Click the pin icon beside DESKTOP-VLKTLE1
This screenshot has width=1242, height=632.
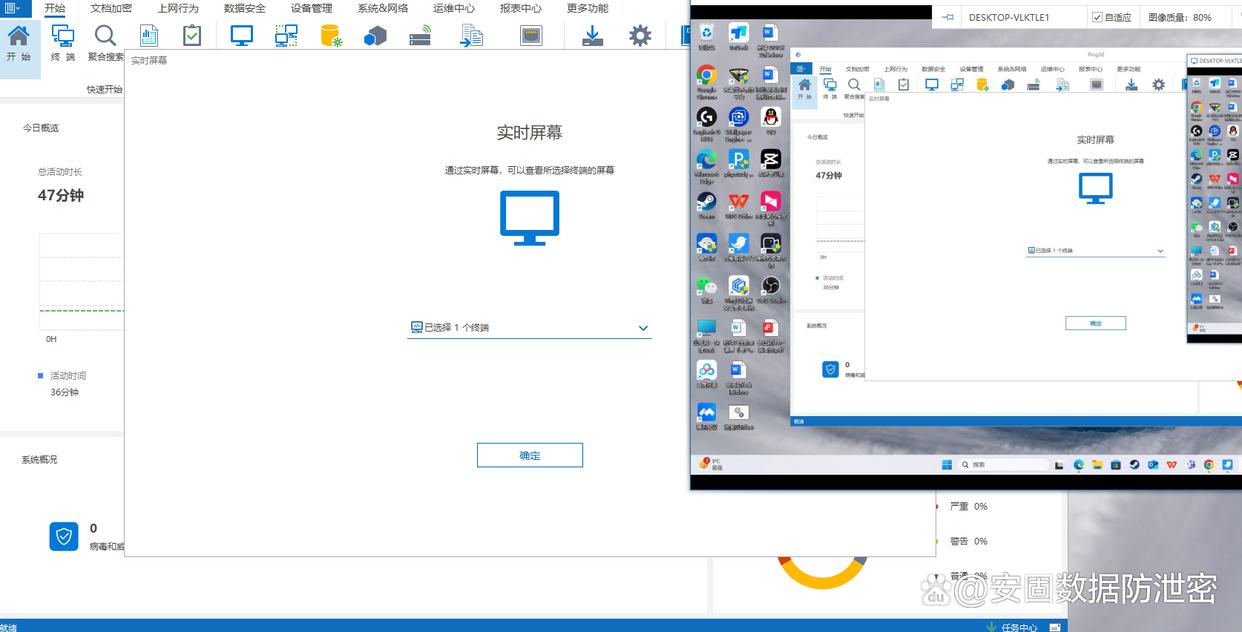pos(948,18)
